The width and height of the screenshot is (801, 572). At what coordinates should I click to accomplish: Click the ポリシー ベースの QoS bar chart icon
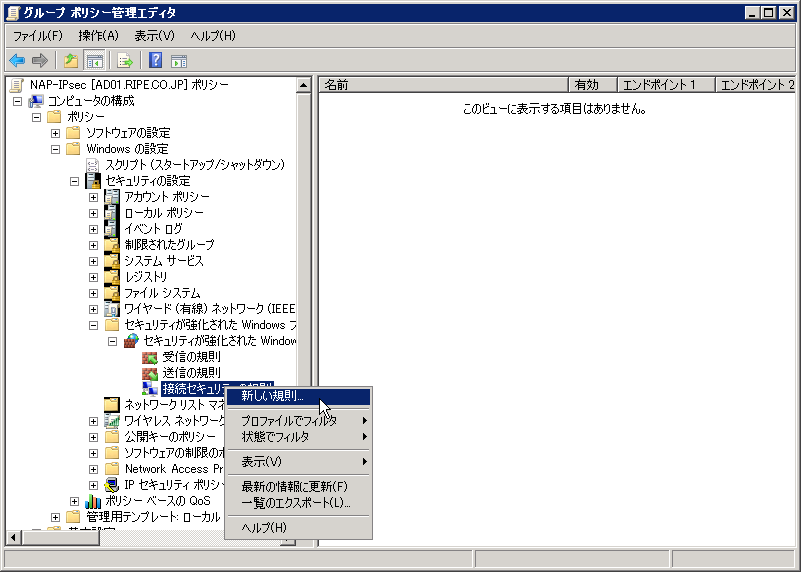93,501
